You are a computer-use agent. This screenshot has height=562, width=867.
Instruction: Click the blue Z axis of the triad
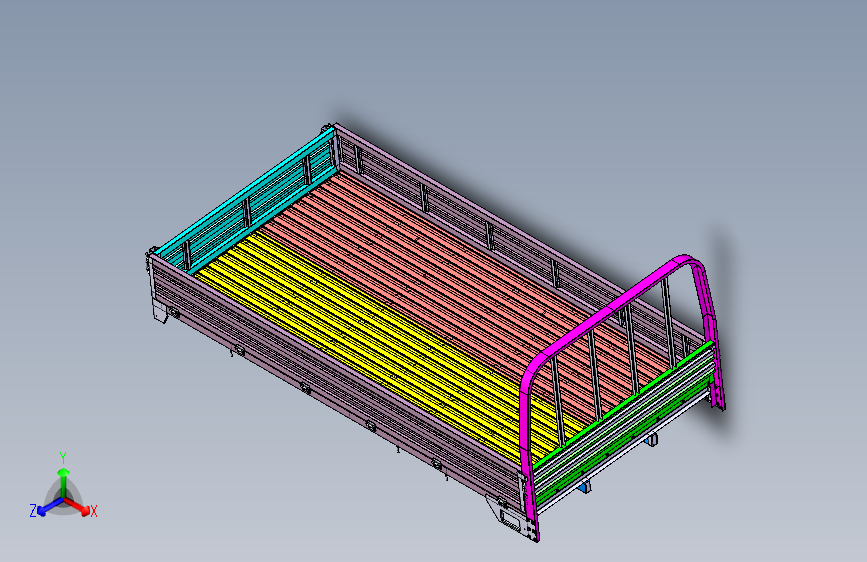point(50,507)
